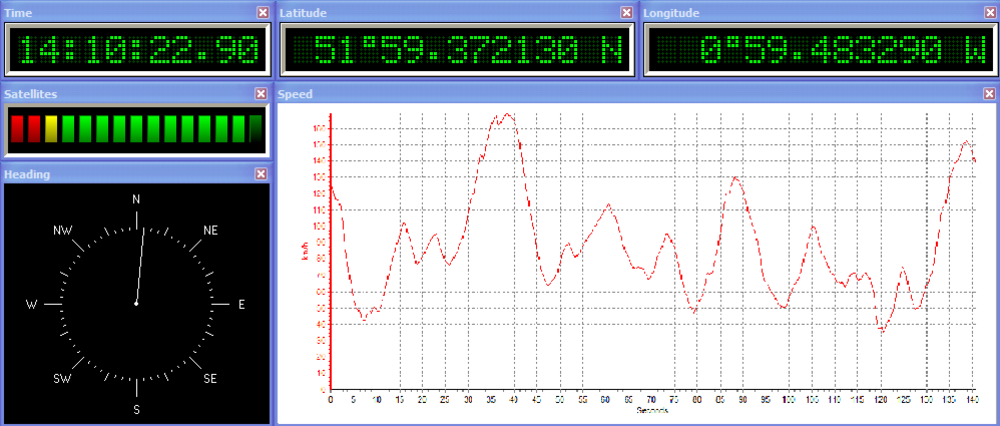Click the 14:10:22.90 time readout
Image resolution: width=1000 pixels, height=426 pixels.
click(x=138, y=50)
